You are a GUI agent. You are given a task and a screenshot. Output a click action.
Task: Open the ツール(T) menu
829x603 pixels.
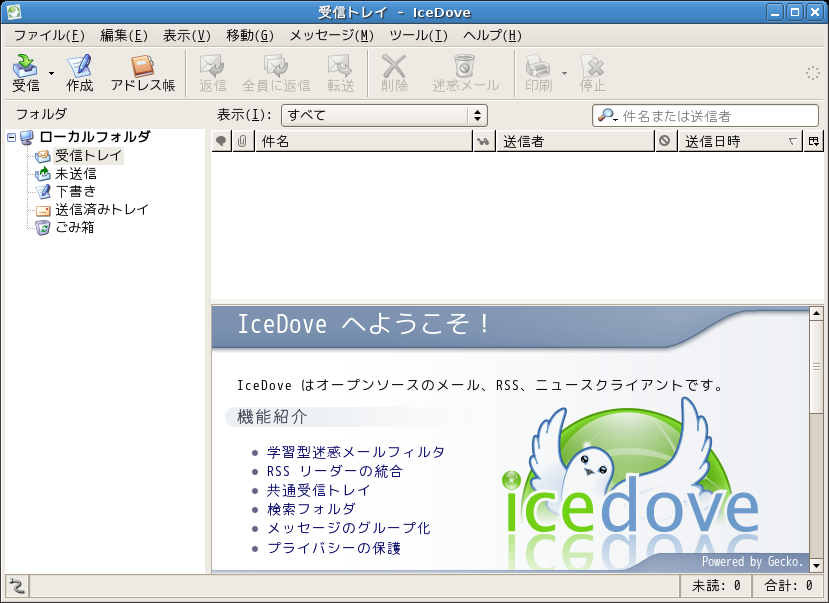click(418, 35)
